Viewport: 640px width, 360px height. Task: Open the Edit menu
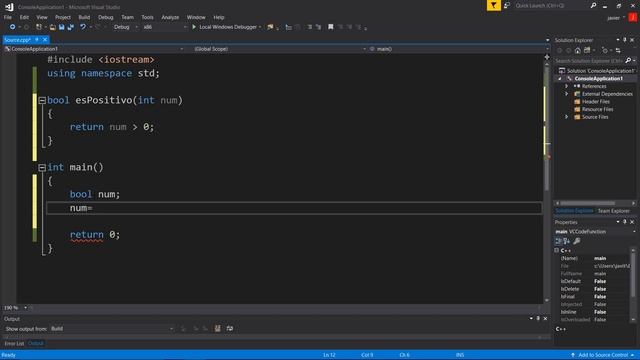click(24, 17)
